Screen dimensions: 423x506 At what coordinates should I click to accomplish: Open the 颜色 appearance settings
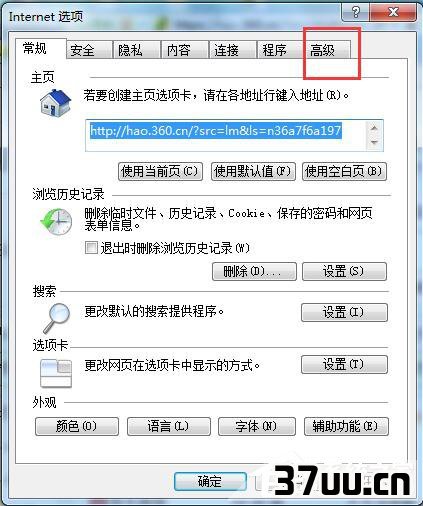77,426
